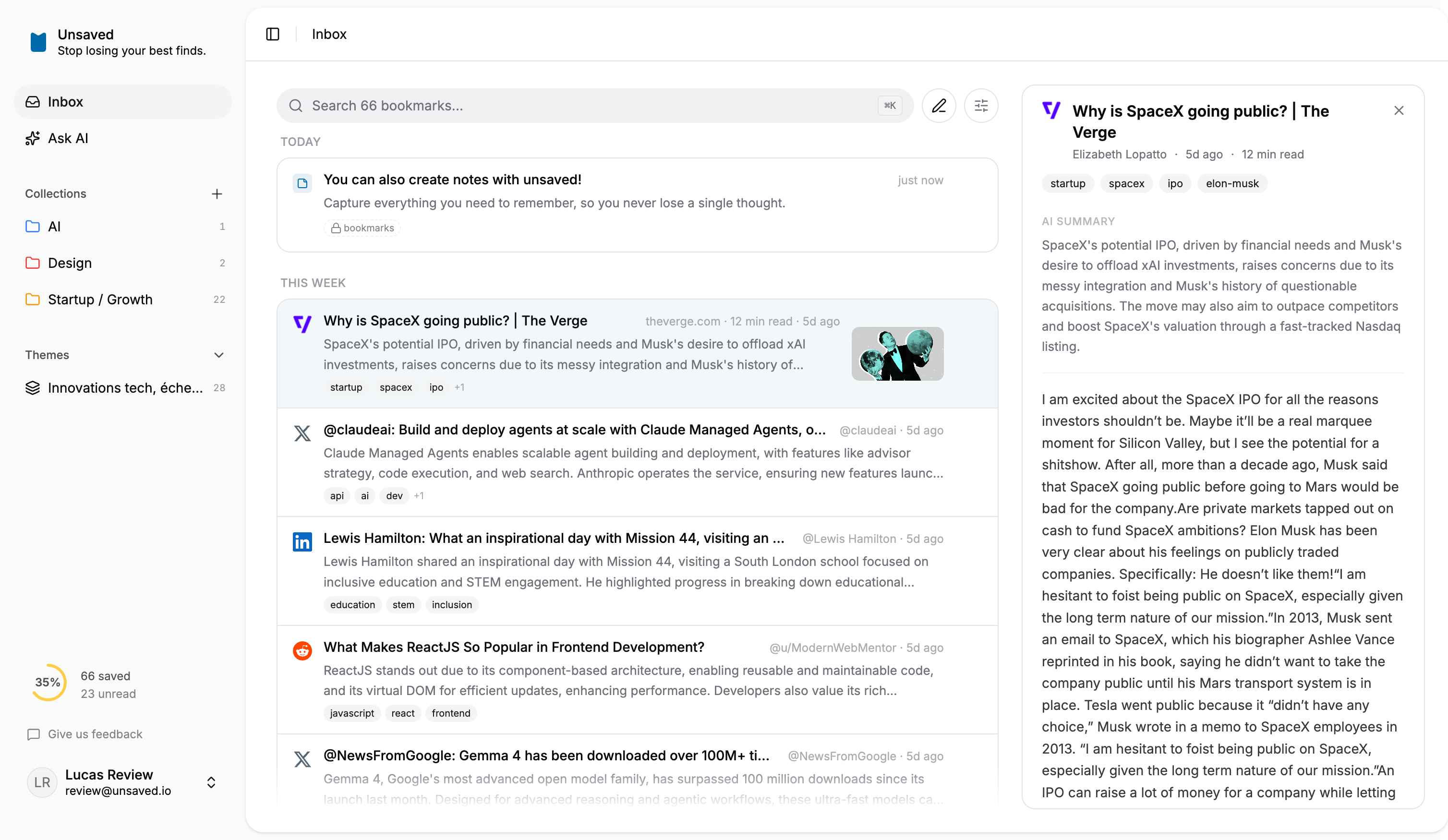
Task: Click the bookmarks lock tag on note
Action: [x=362, y=228]
